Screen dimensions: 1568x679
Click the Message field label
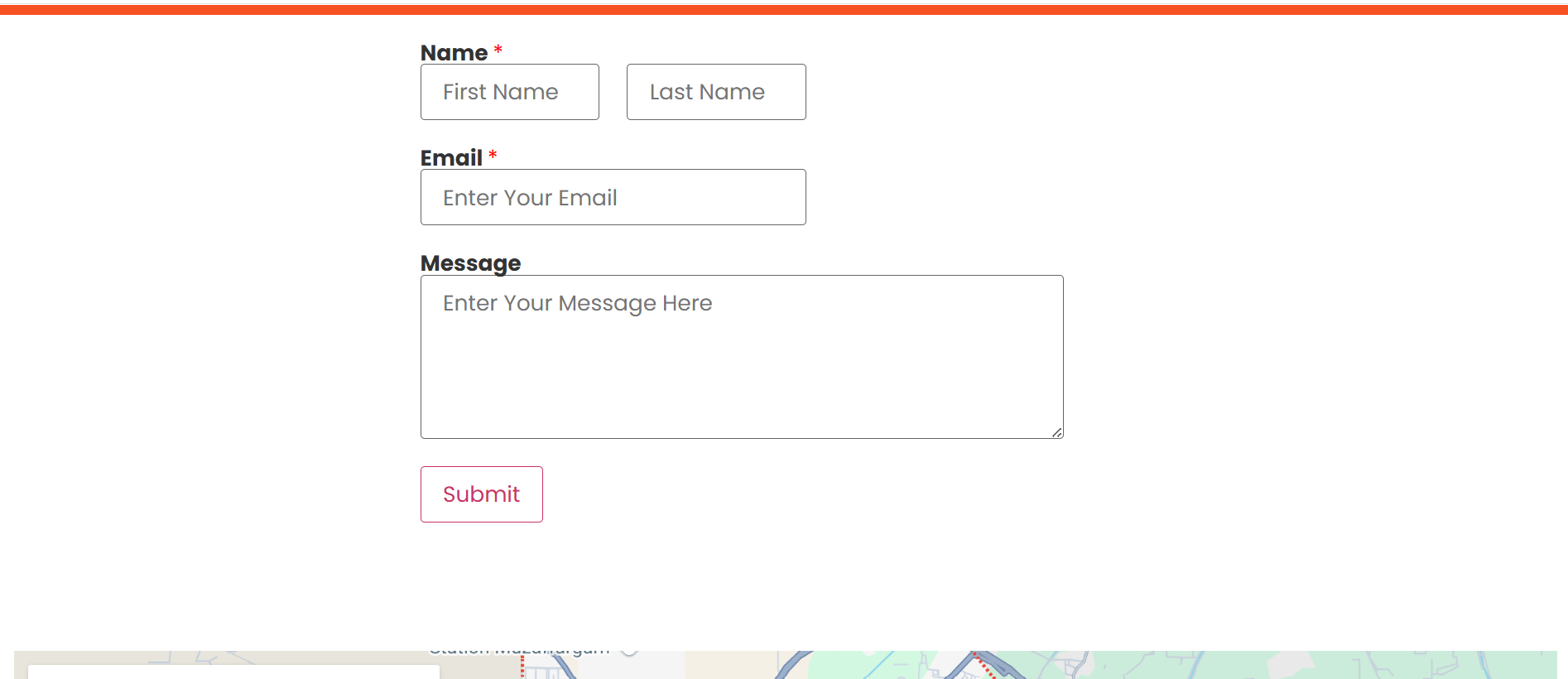[471, 263]
